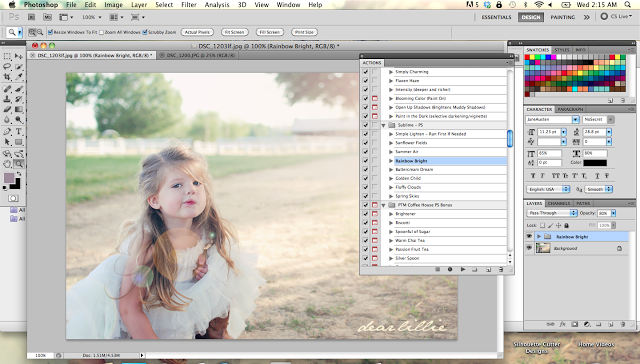640x364 pixels.
Task: Select the Rectangular Marquee tool
Action: tap(7, 56)
